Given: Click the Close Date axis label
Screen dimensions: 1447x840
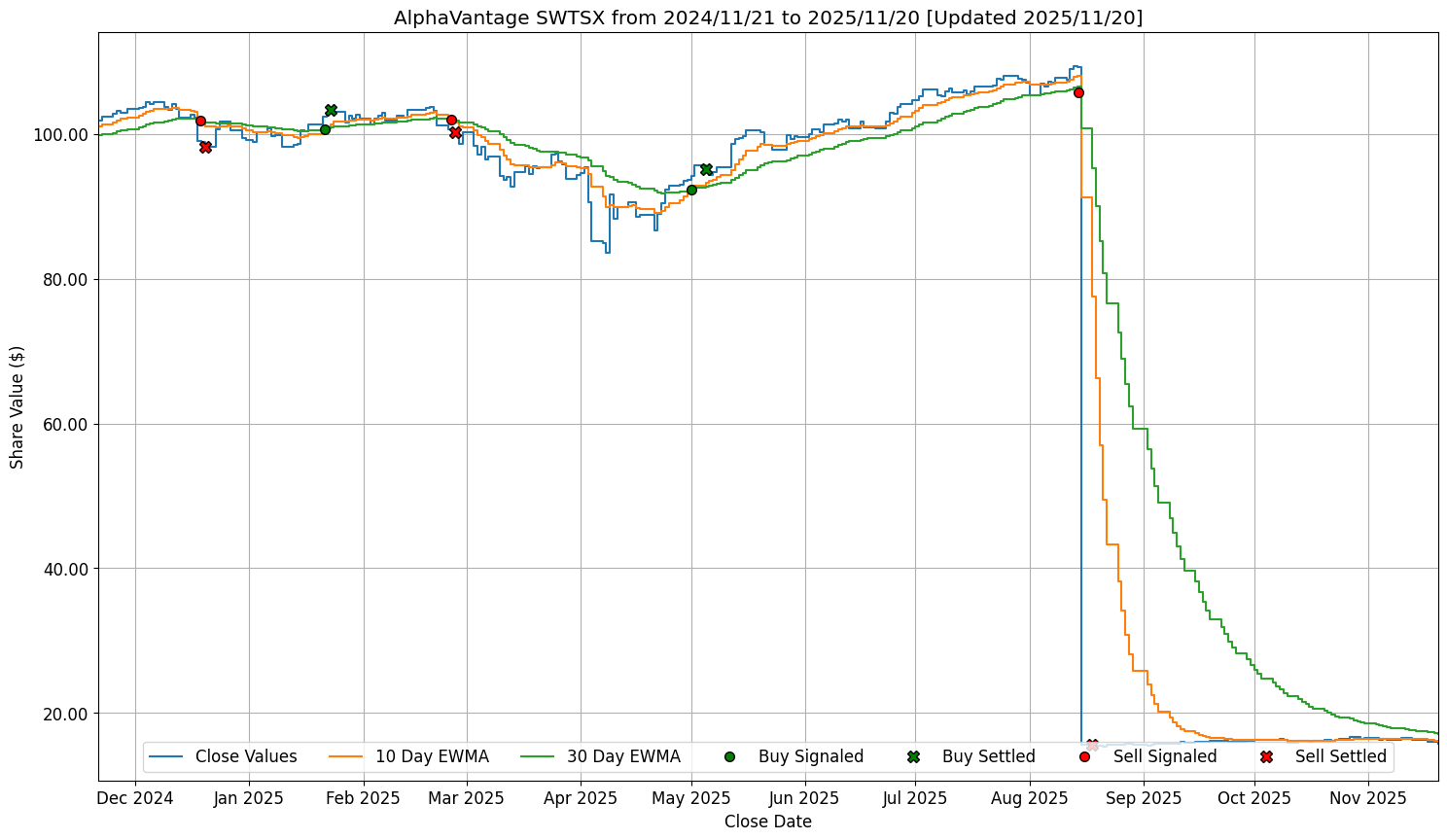Looking at the screenshot, I should [767, 822].
